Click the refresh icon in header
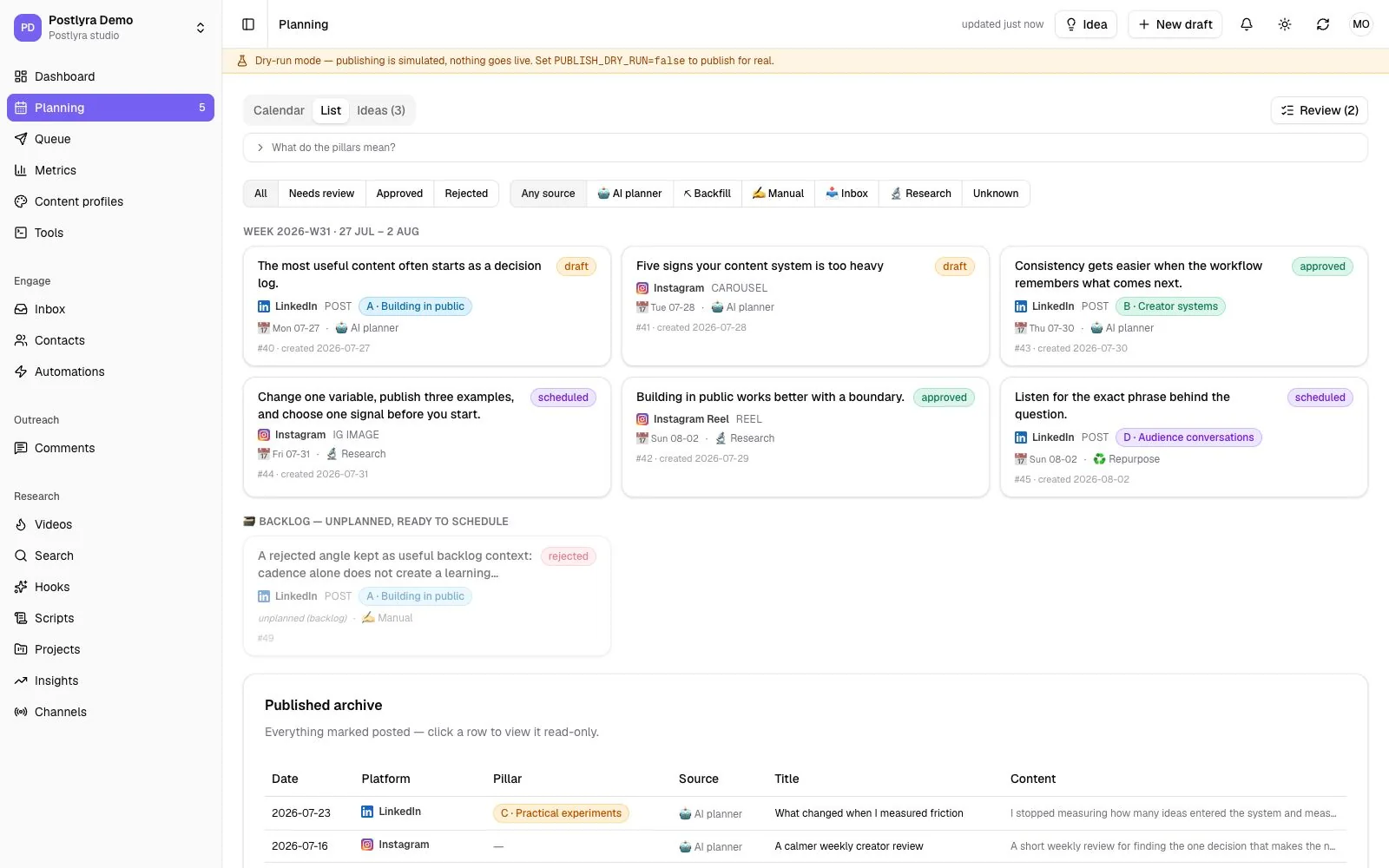1389x868 pixels. 1323,24
